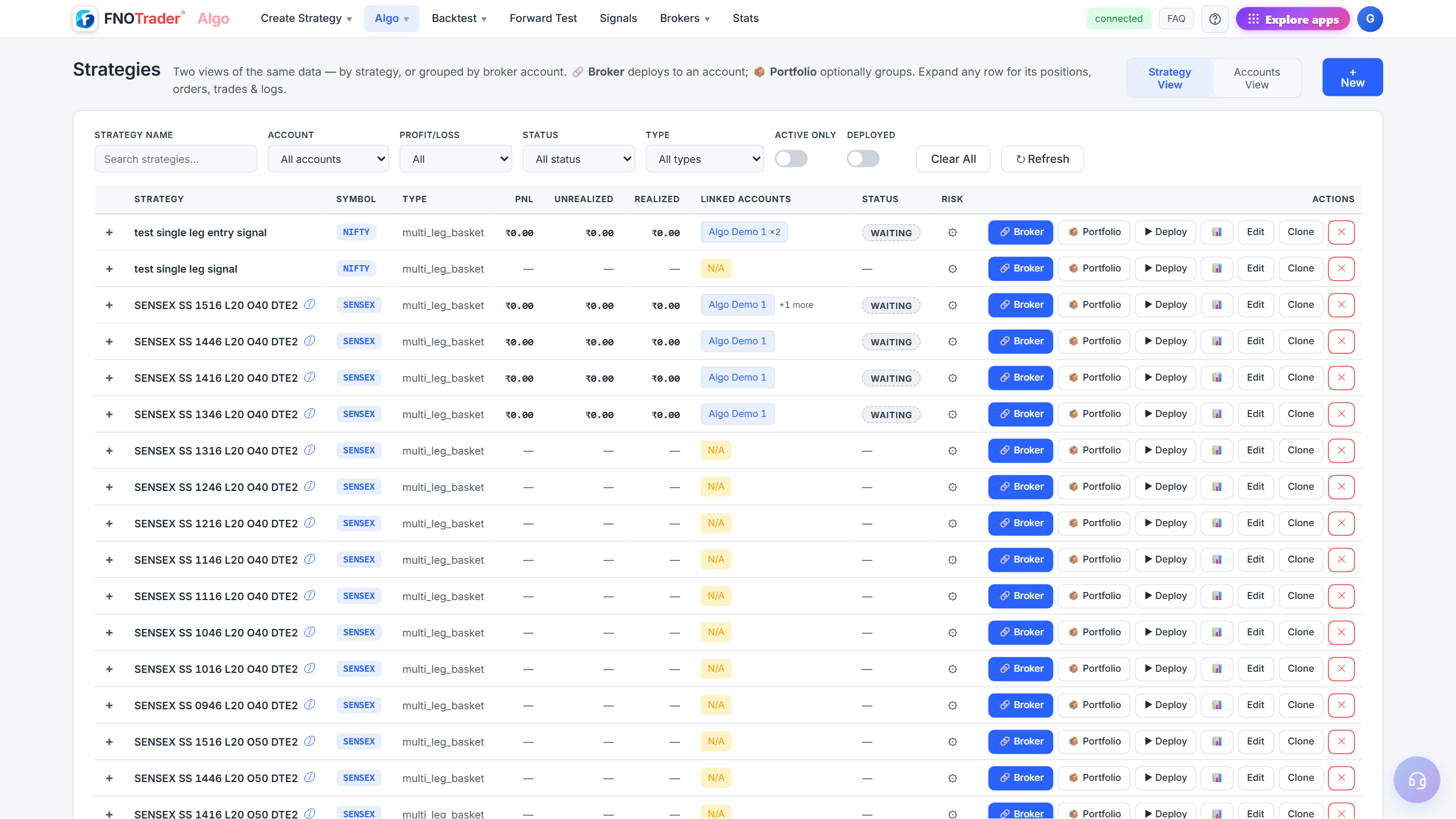The height and width of the screenshot is (819, 1456).
Task: Show info for SENSEX SS 0946 L20 O40 DTE2
Action: click(310, 705)
